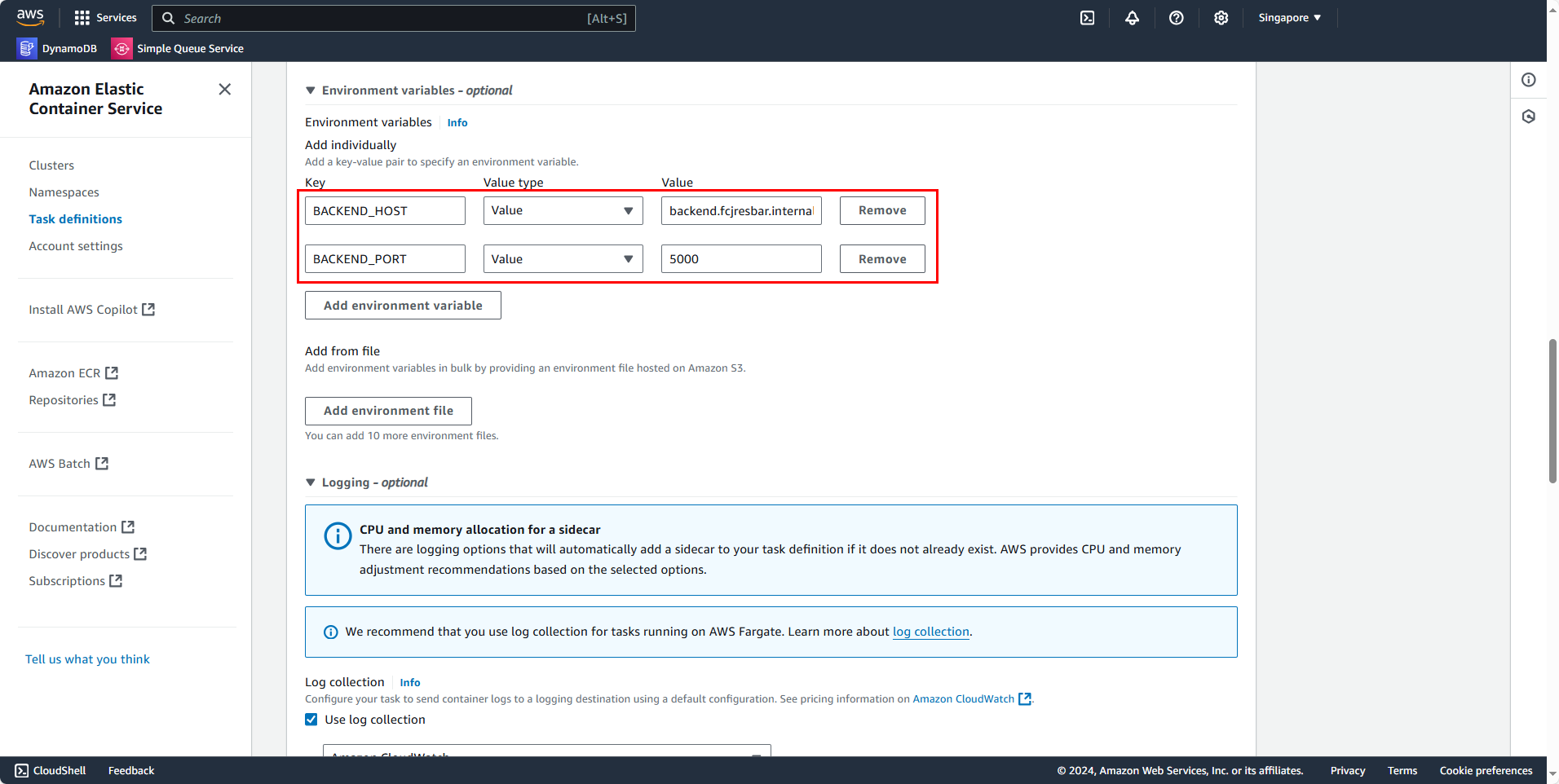Open the AWS home logo

point(30,17)
